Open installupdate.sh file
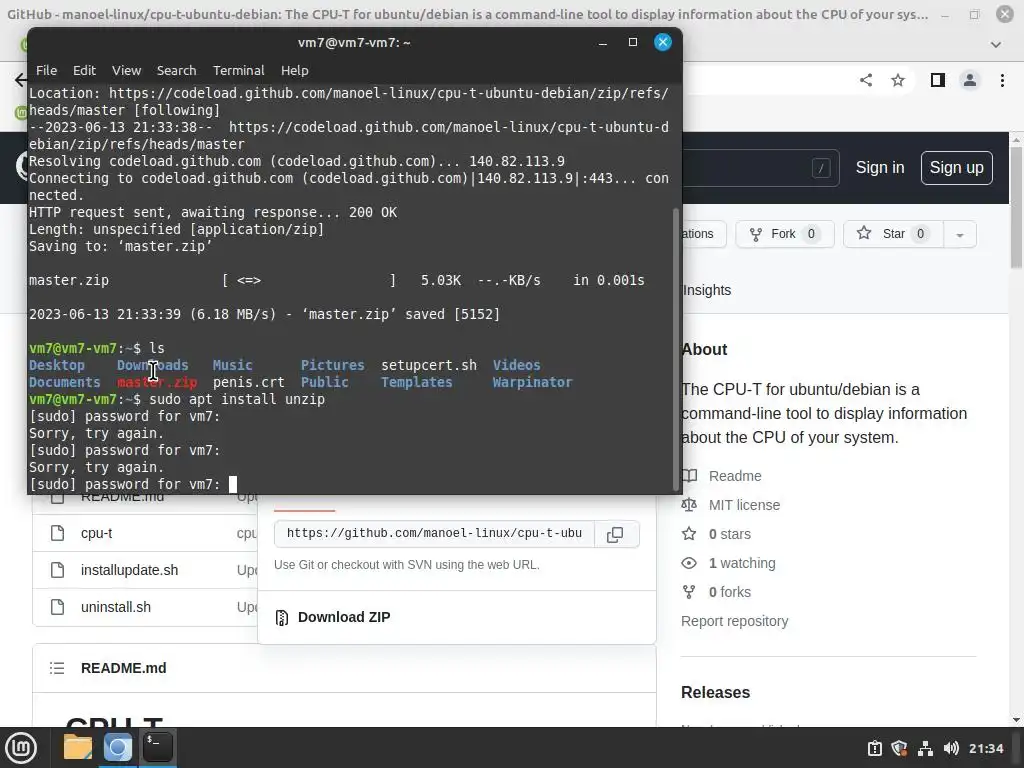Screen dimensions: 1024x768 coord(129,570)
